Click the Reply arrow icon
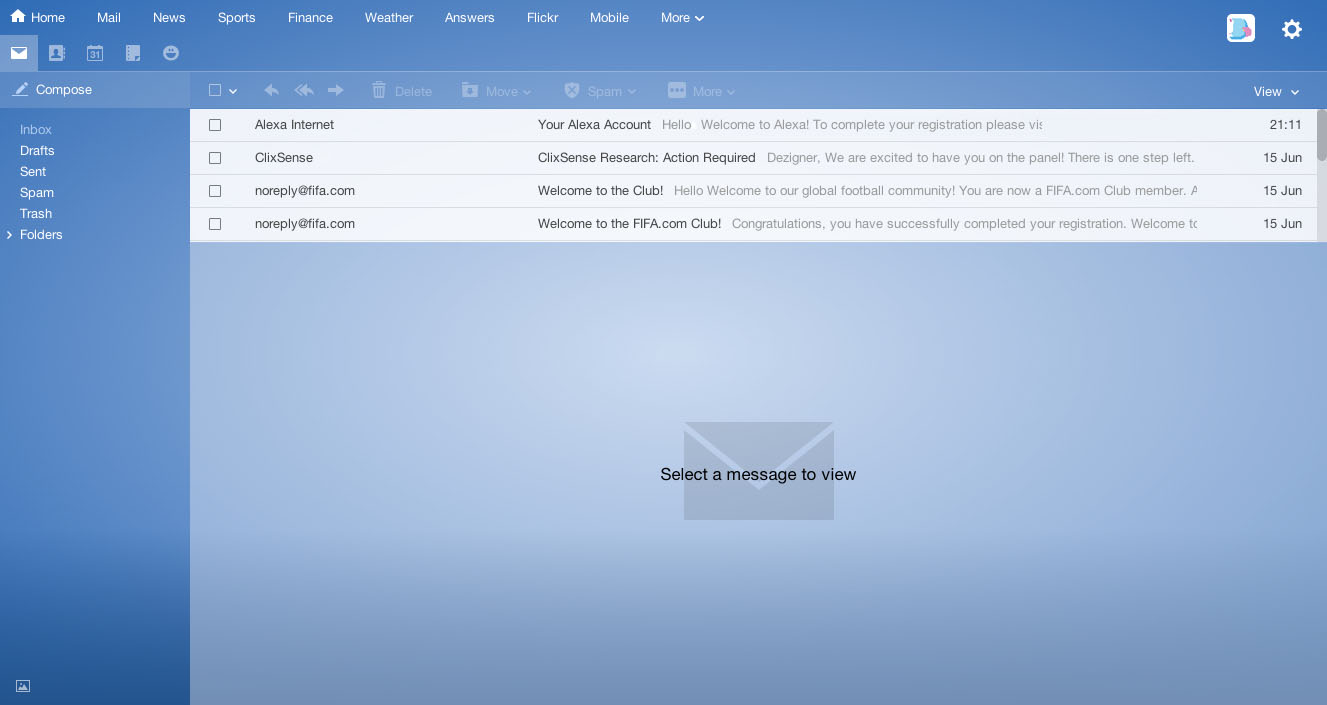 271,90
